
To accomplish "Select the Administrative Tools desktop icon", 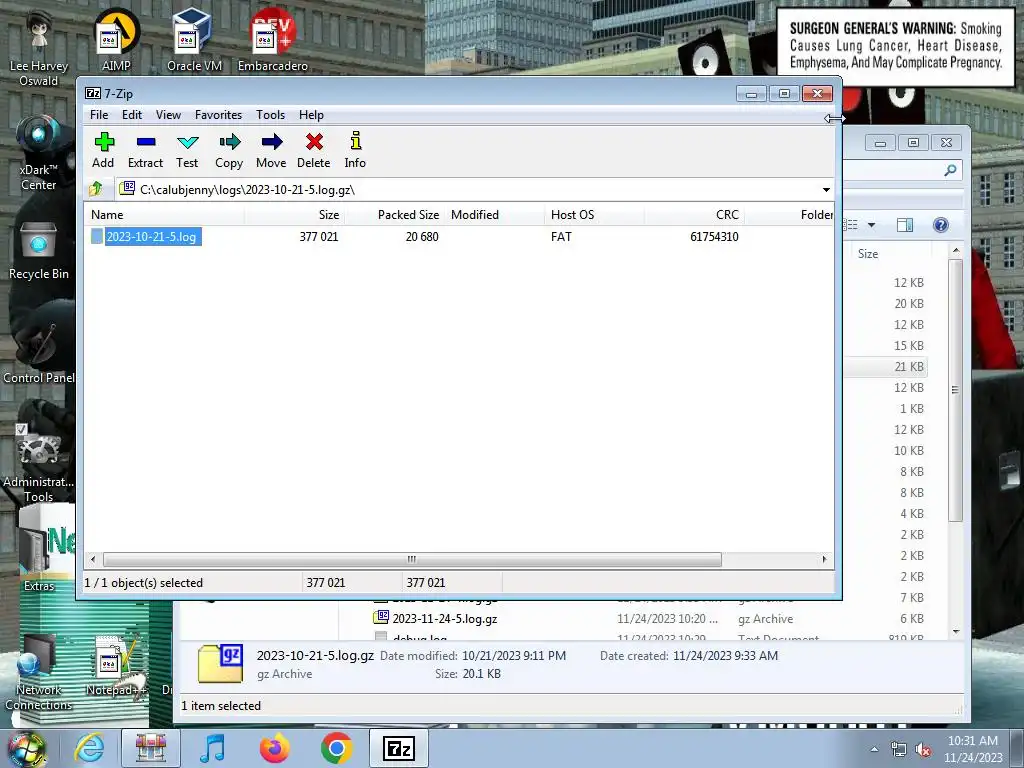I will [x=39, y=461].
